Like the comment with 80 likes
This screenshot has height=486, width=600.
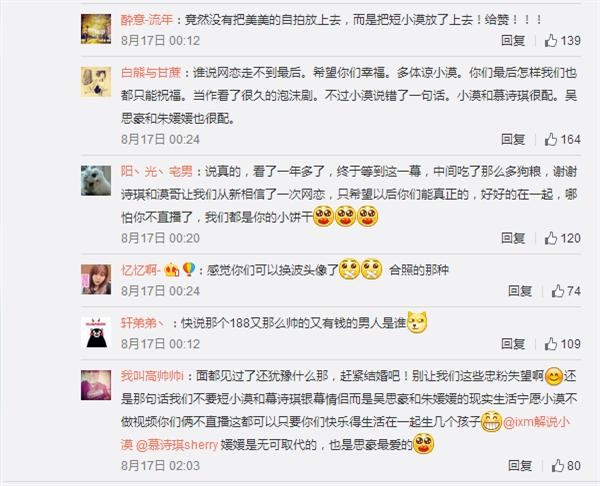(x=566, y=465)
